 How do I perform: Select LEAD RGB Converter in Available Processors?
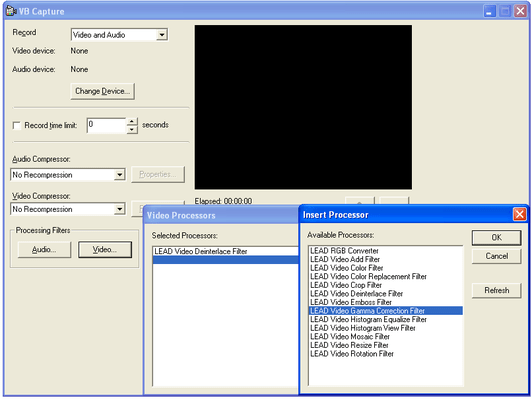pos(385,251)
